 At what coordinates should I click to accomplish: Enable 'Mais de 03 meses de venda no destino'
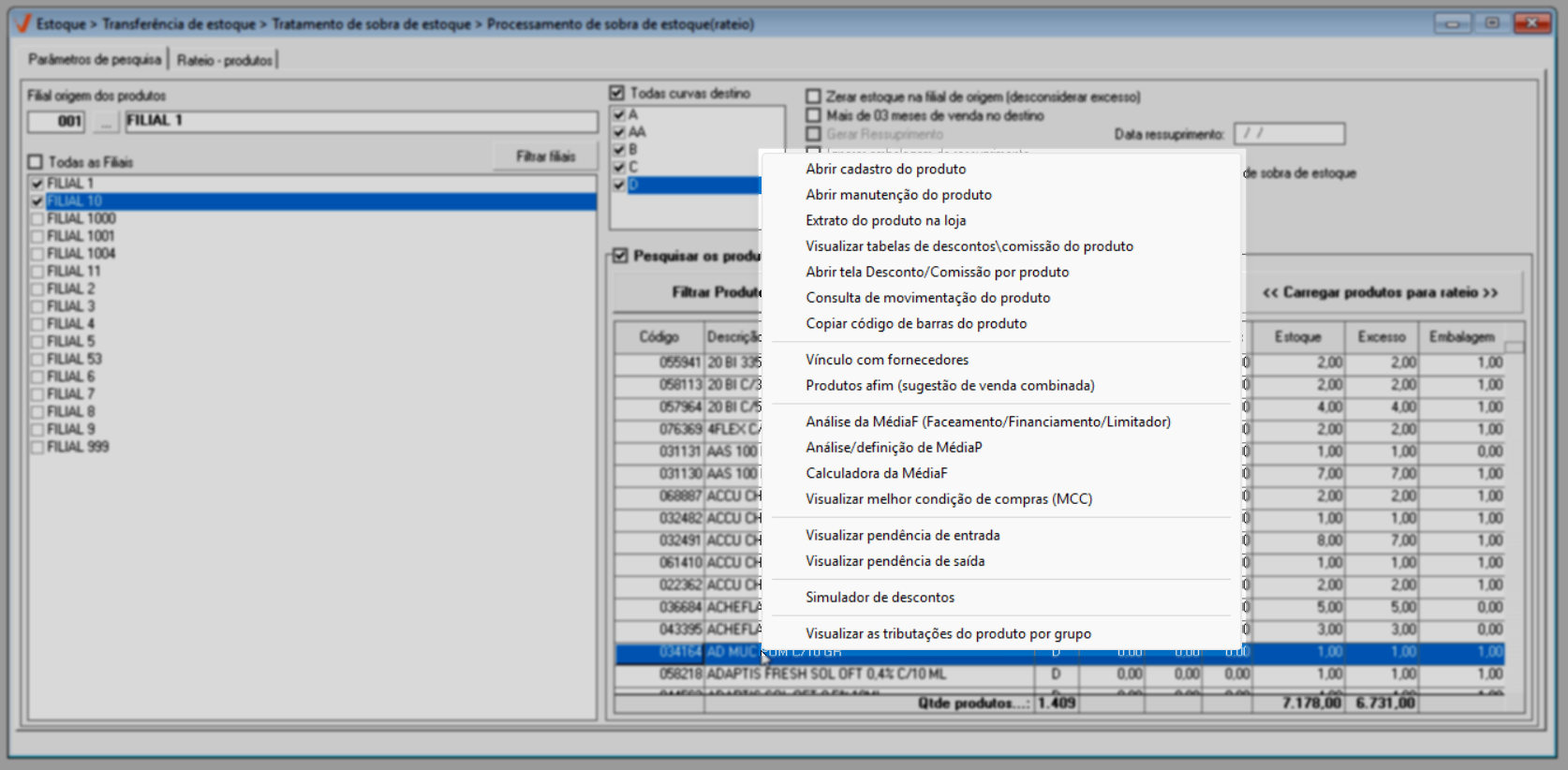(x=813, y=115)
